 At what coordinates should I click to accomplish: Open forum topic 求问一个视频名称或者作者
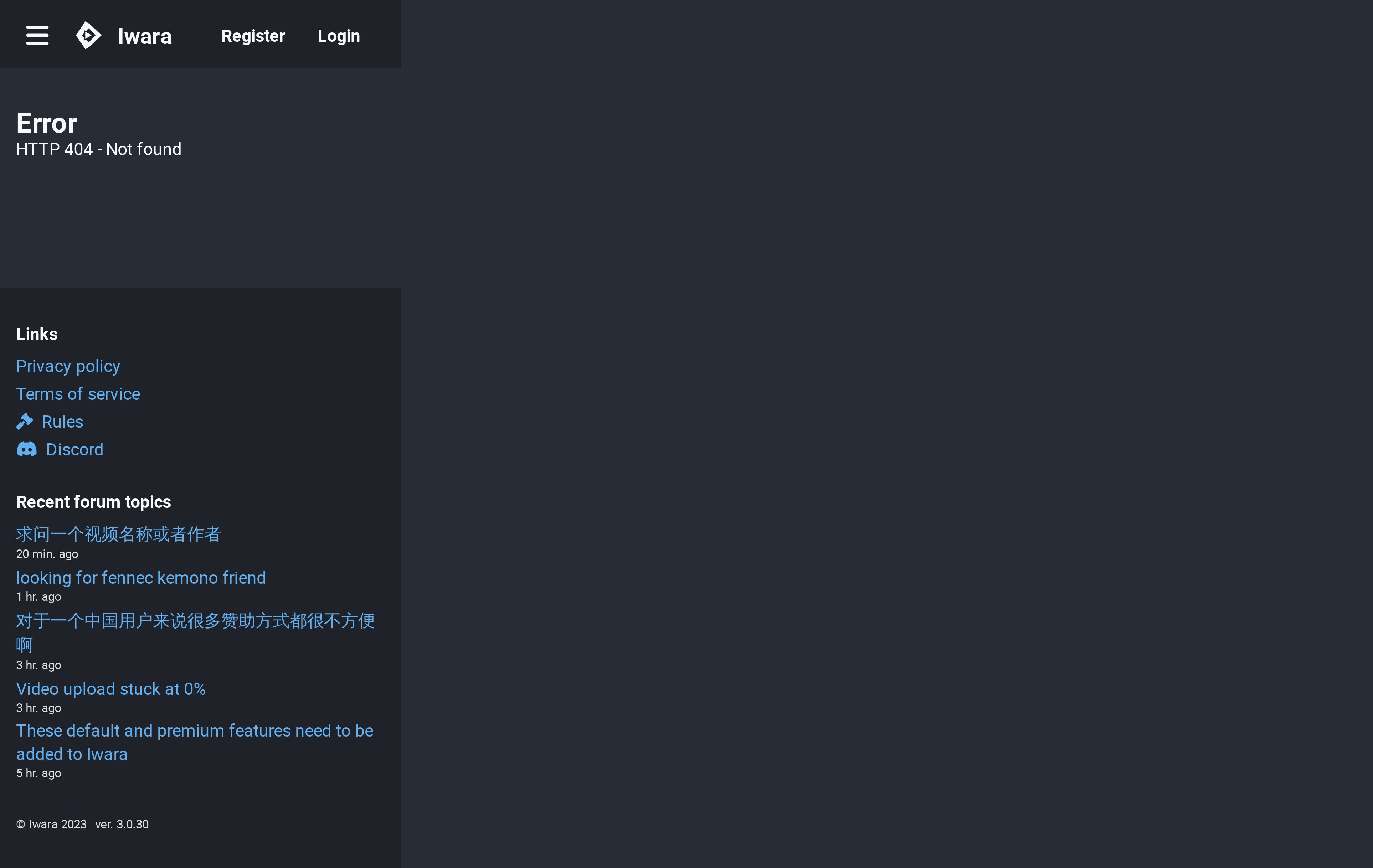[x=118, y=534]
